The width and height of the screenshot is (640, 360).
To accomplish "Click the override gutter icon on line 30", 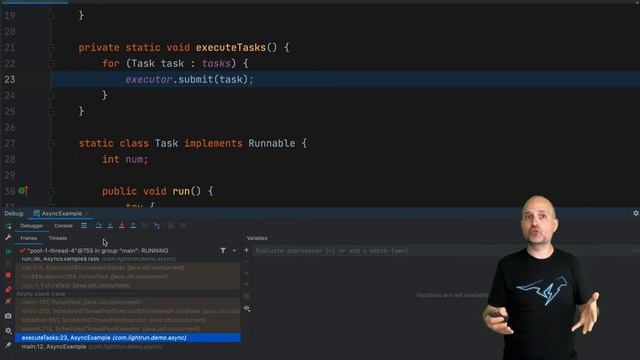I will click(x=23, y=191).
